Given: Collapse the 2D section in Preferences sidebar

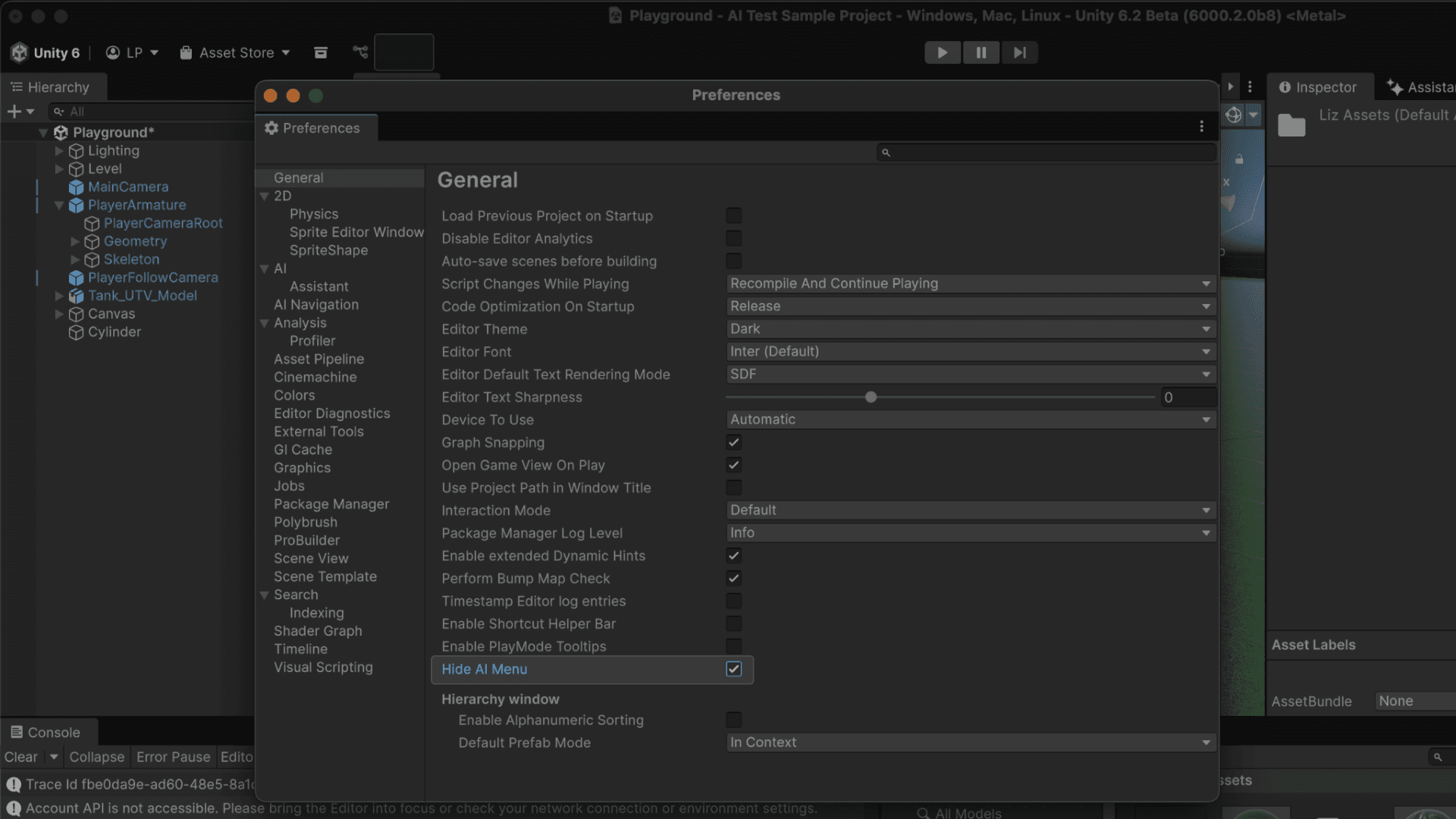Looking at the screenshot, I should coord(265,196).
